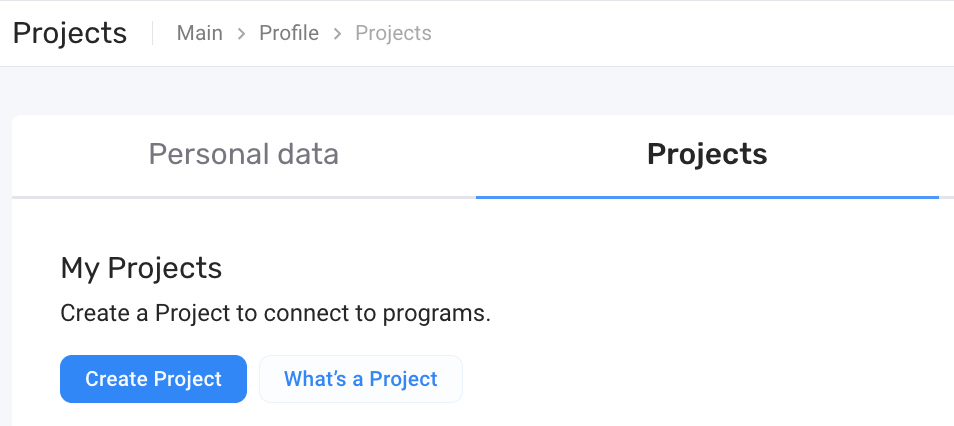
Task: Open the What's a Project button
Action: click(360, 379)
